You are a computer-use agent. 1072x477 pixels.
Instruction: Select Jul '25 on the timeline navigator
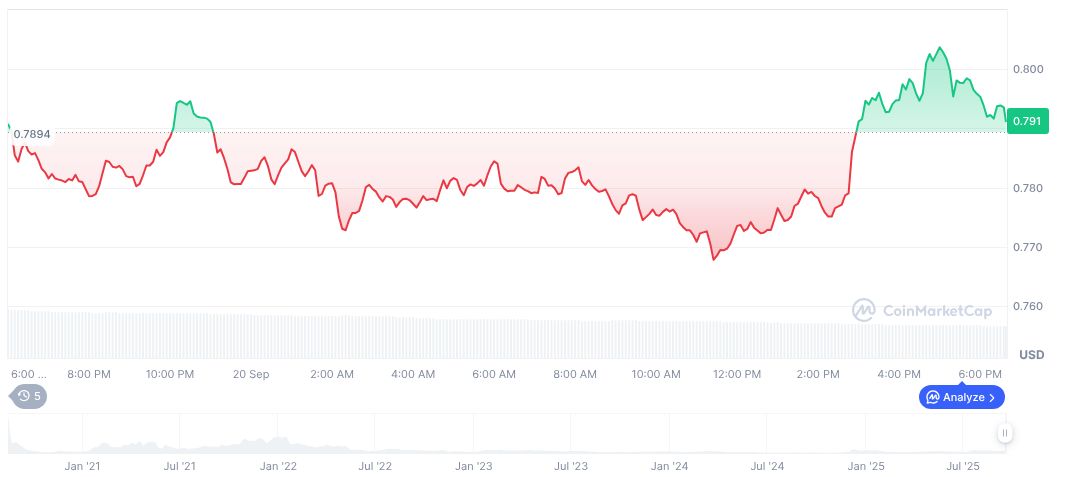(x=962, y=466)
